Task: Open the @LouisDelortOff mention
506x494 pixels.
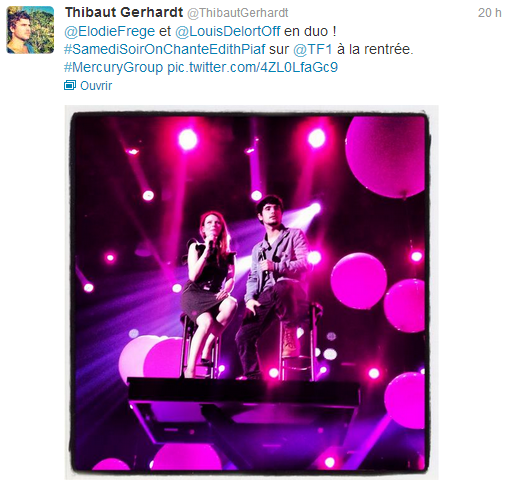Action: point(227,31)
